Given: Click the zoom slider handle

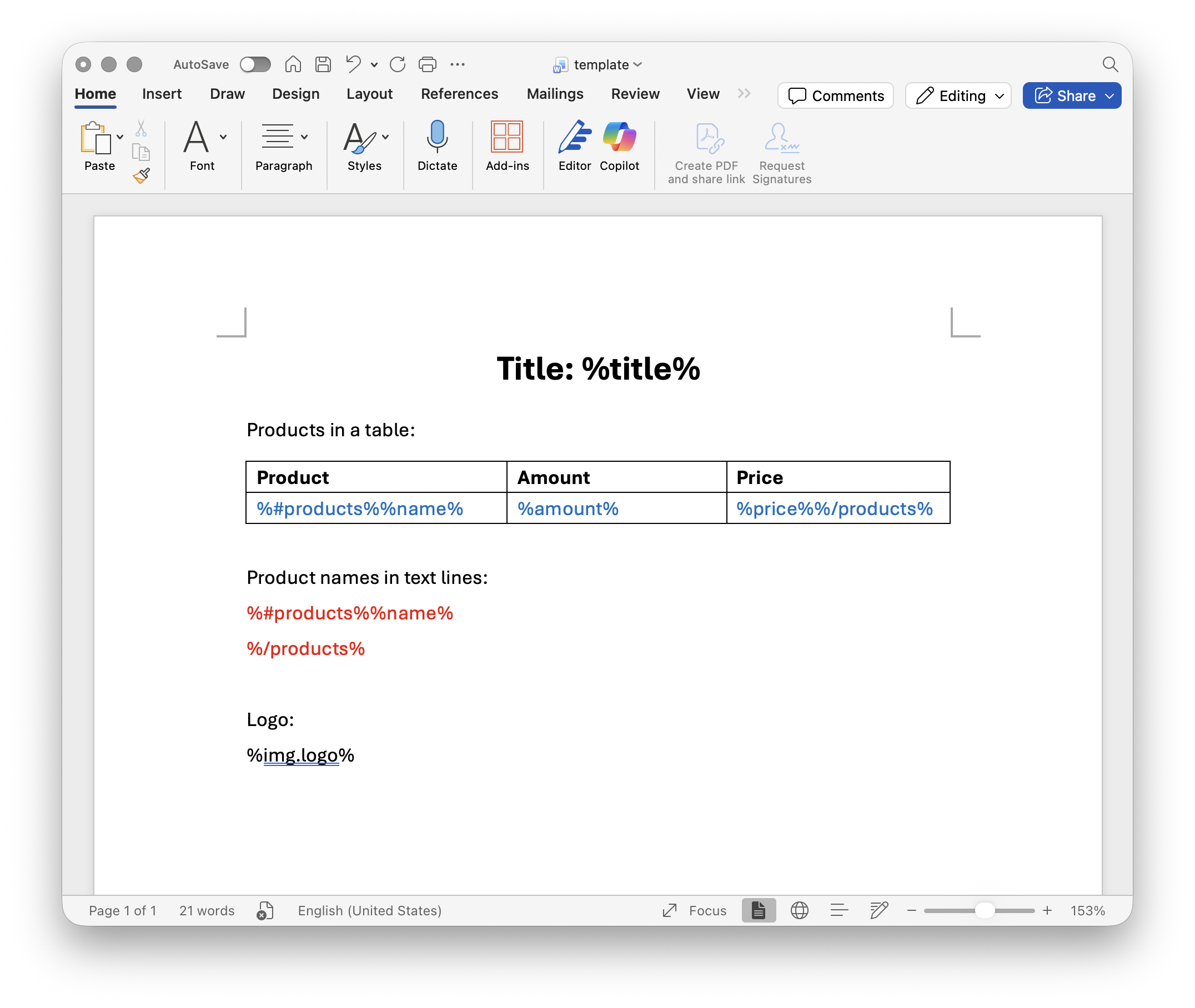Looking at the screenshot, I should point(984,910).
